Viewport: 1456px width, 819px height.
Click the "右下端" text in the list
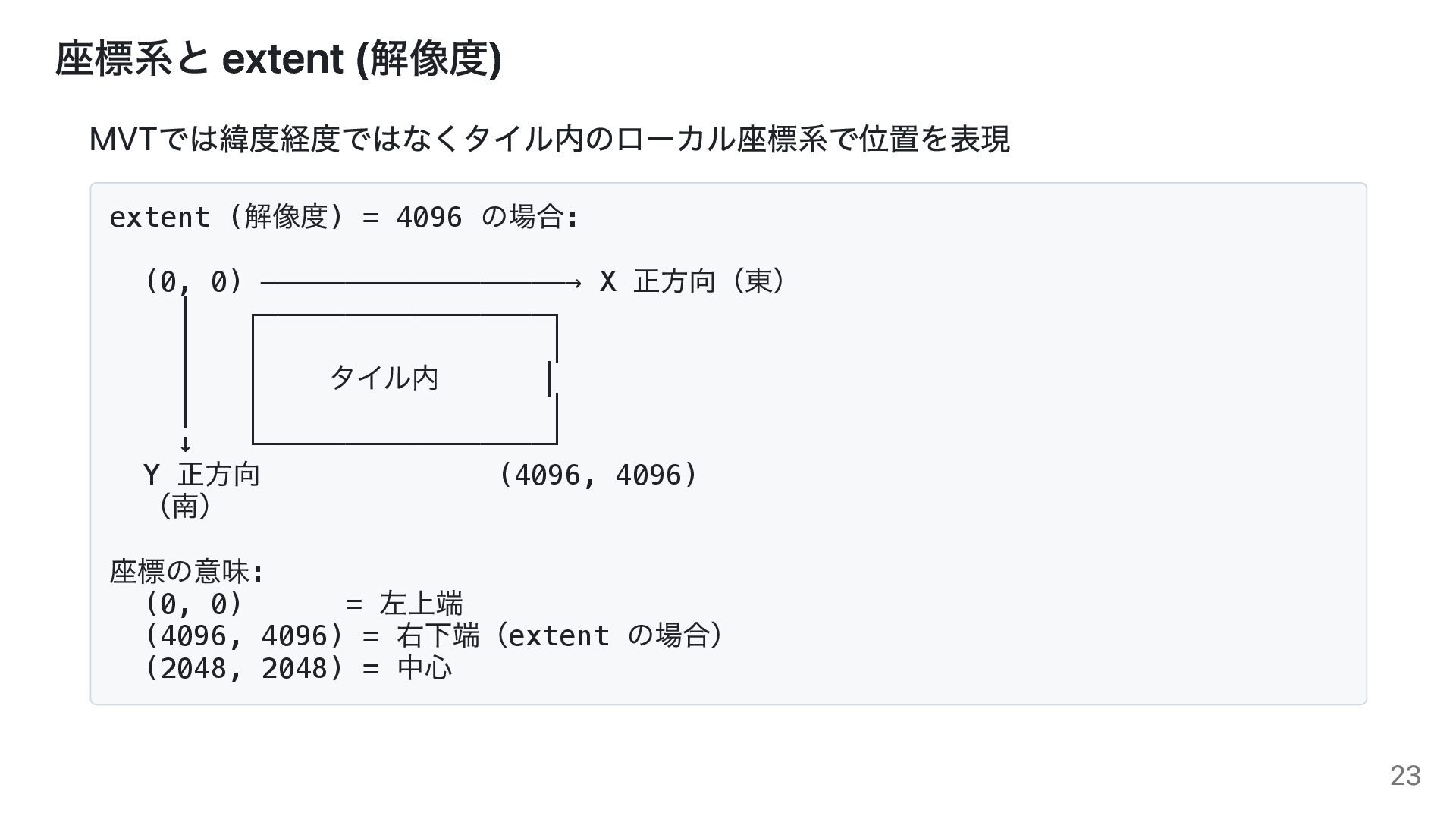[x=438, y=636]
